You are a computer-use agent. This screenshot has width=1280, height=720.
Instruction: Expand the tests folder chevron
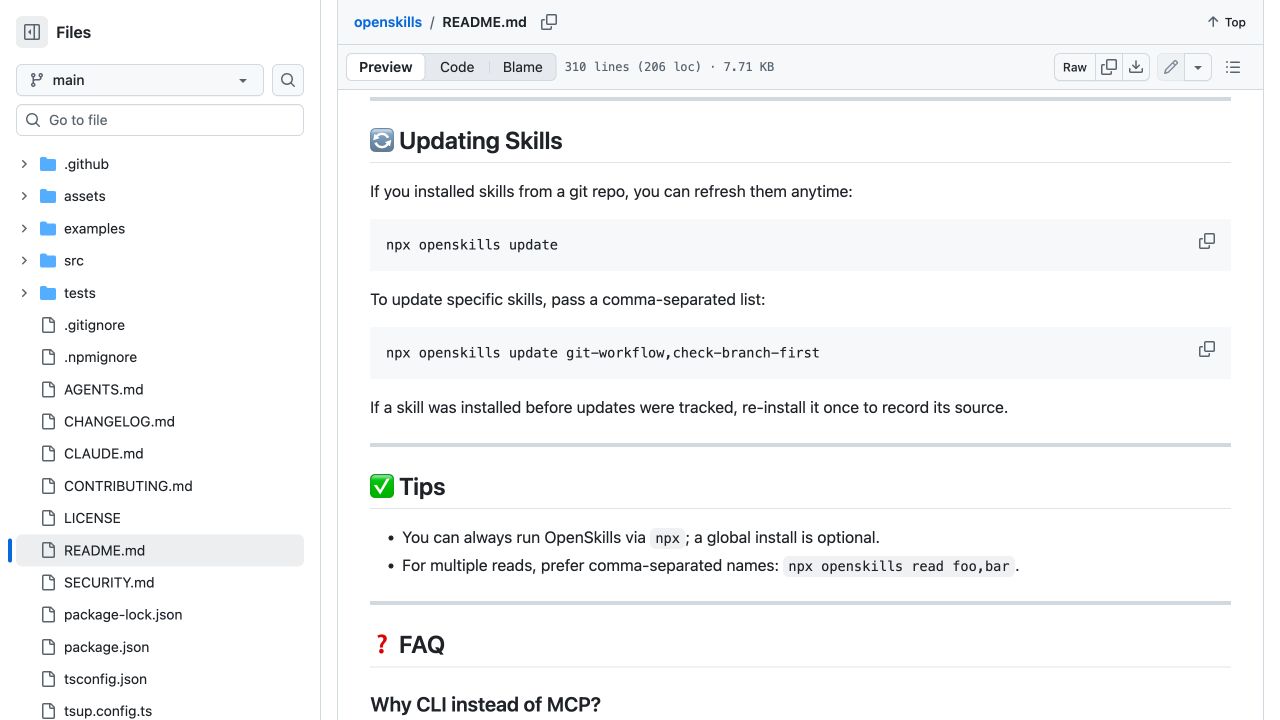point(24,293)
